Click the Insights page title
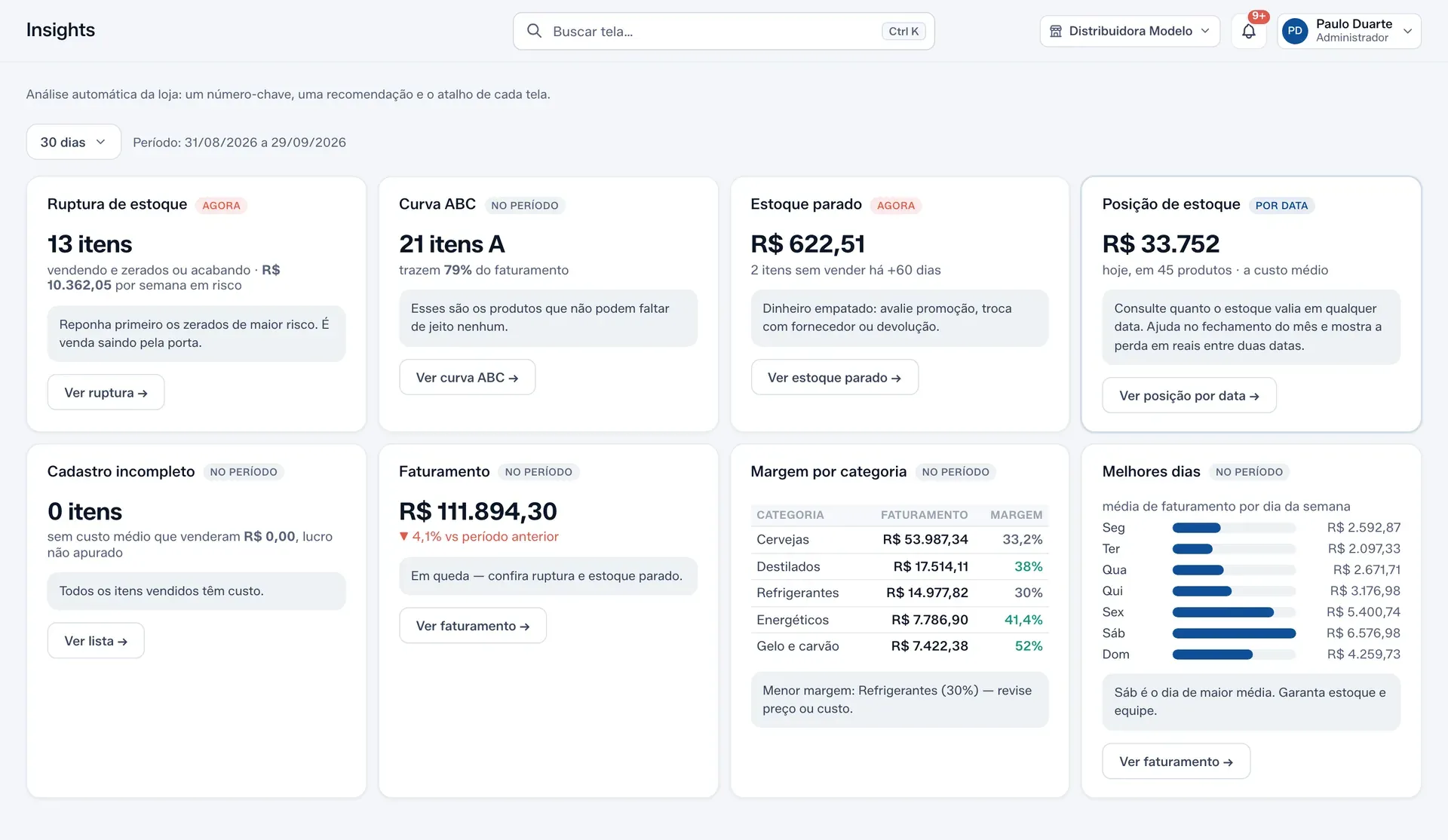 [x=60, y=30]
